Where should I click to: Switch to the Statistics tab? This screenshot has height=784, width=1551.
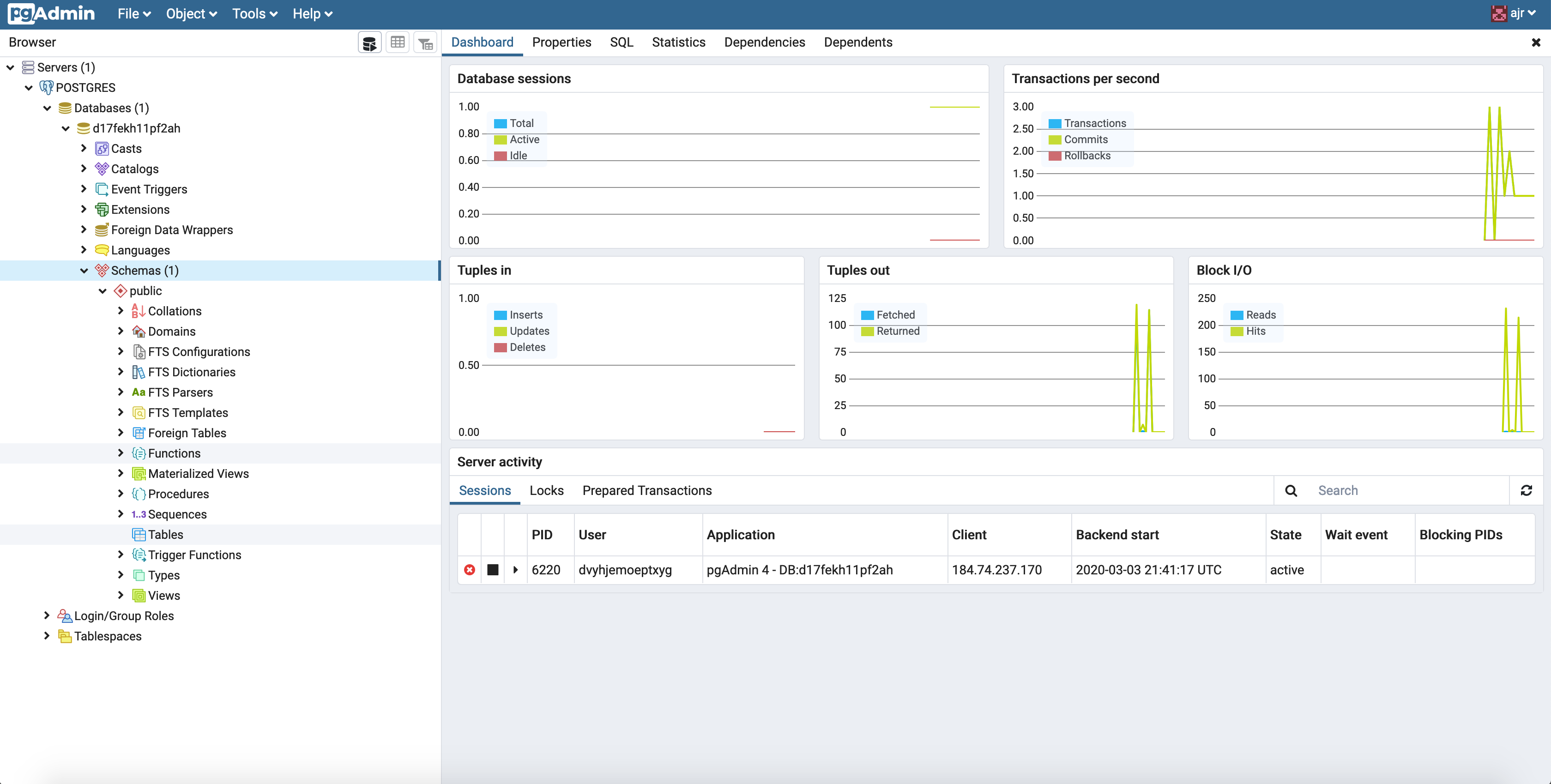click(x=678, y=42)
